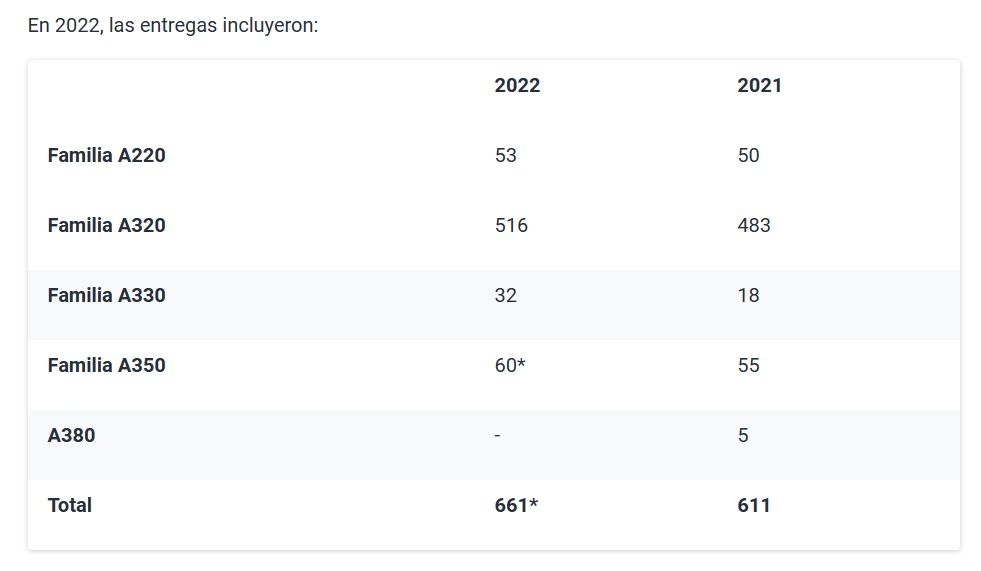Viewport: 981px width, 571px height.
Task: Select the Familia A320 row label
Action: click(106, 225)
